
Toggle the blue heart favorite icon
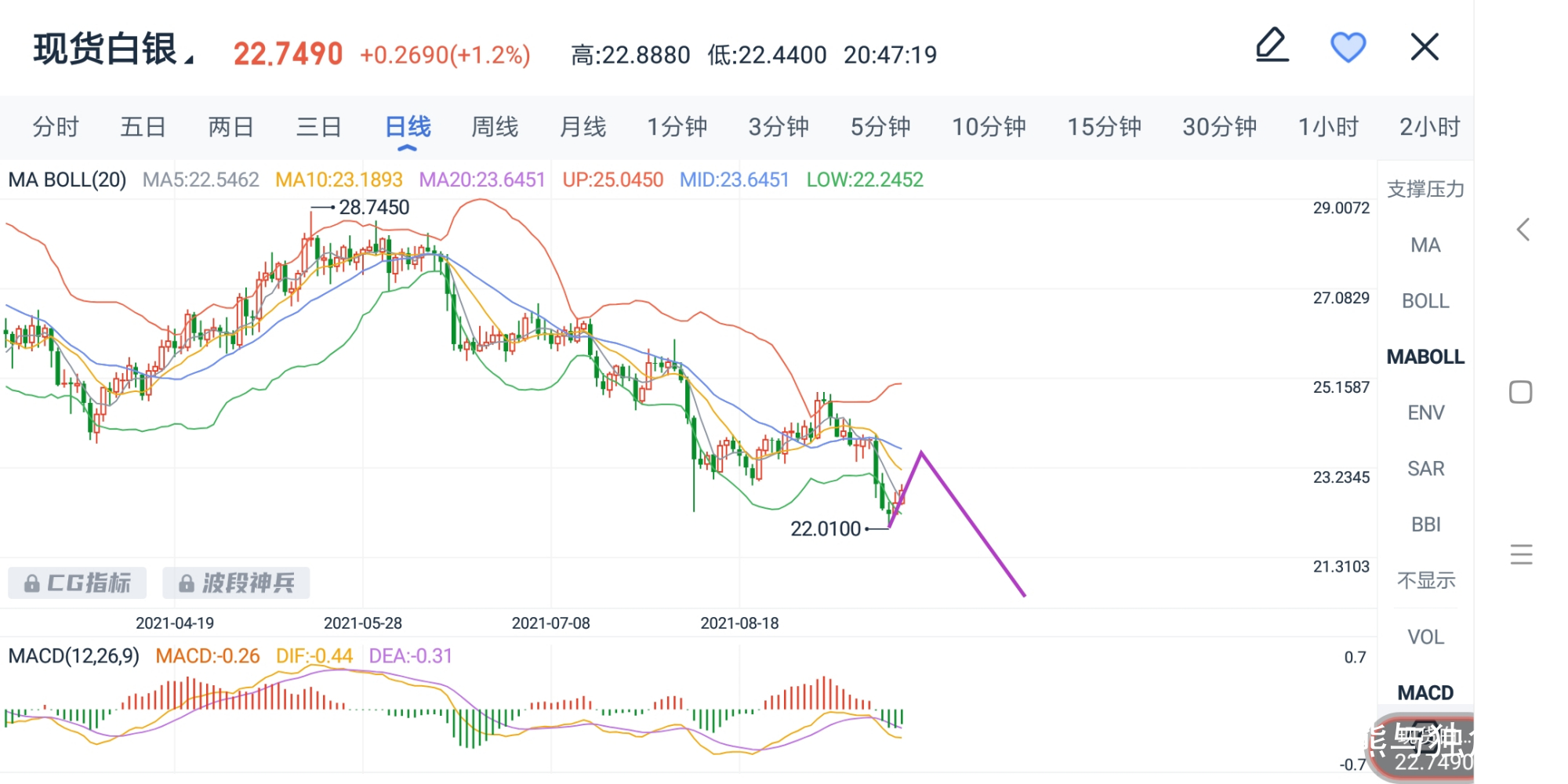1348,47
